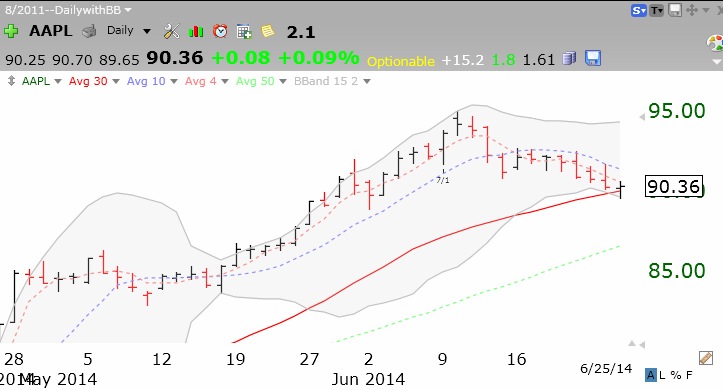Viewport: 723px width, 390px height.
Task: Click the four-arrow move window icon
Action: pos(692,10)
